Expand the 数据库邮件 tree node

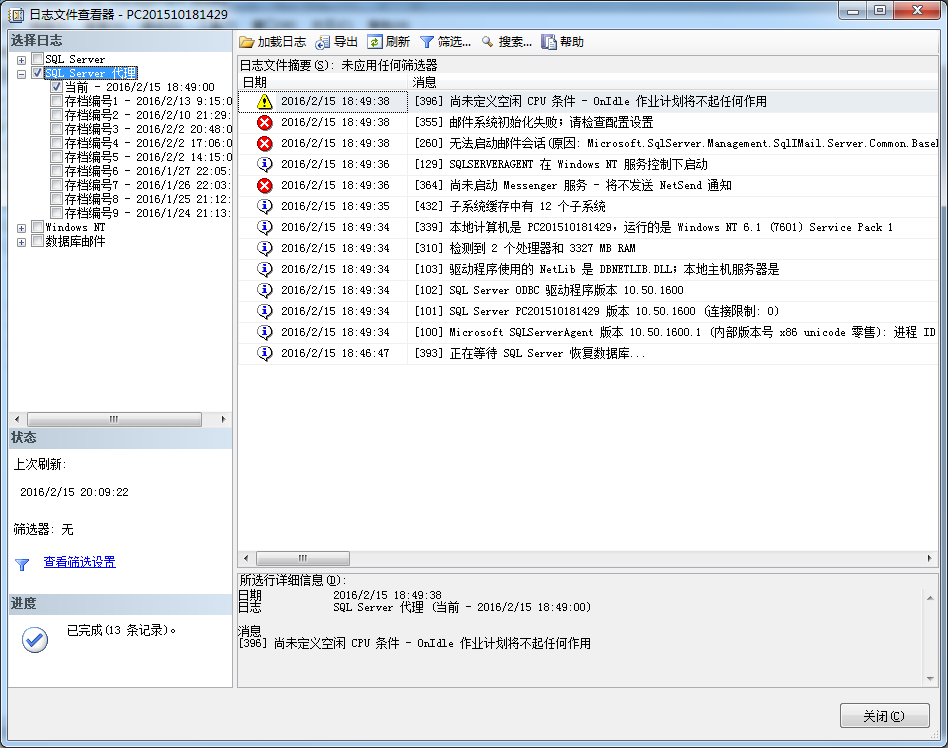19,240
